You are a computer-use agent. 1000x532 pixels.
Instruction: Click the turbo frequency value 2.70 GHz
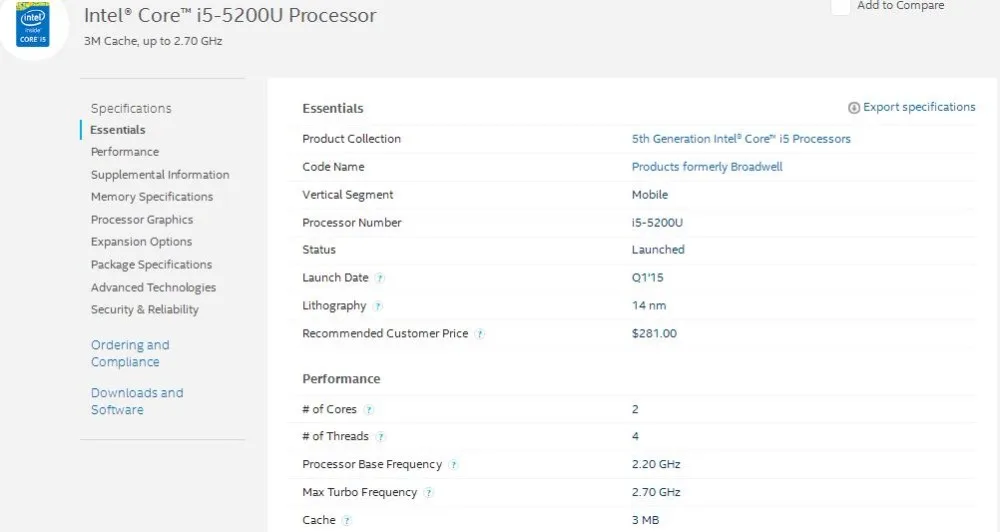656,492
